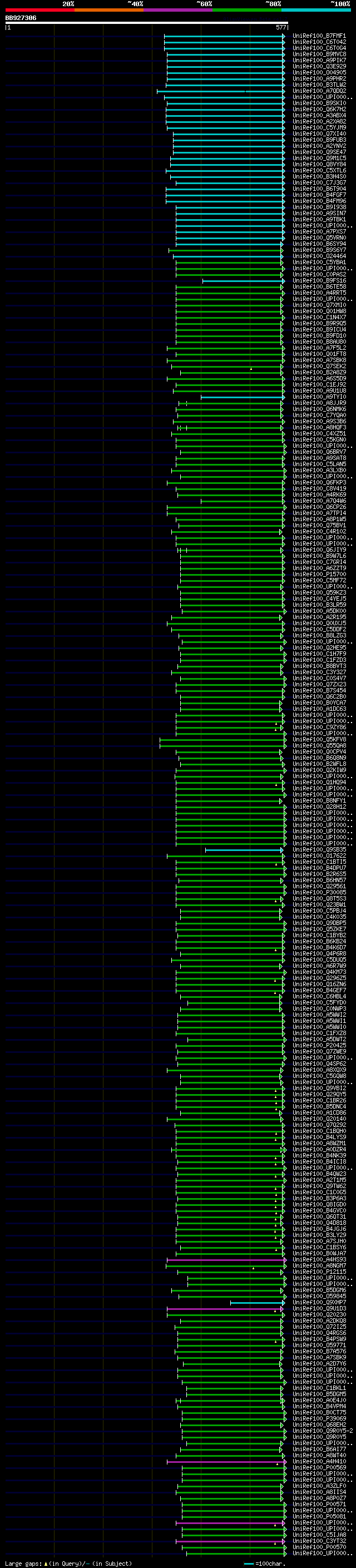Click the UniRef100_P05081 label
The height and width of the screenshot is (1568, 356).
point(319,1516)
